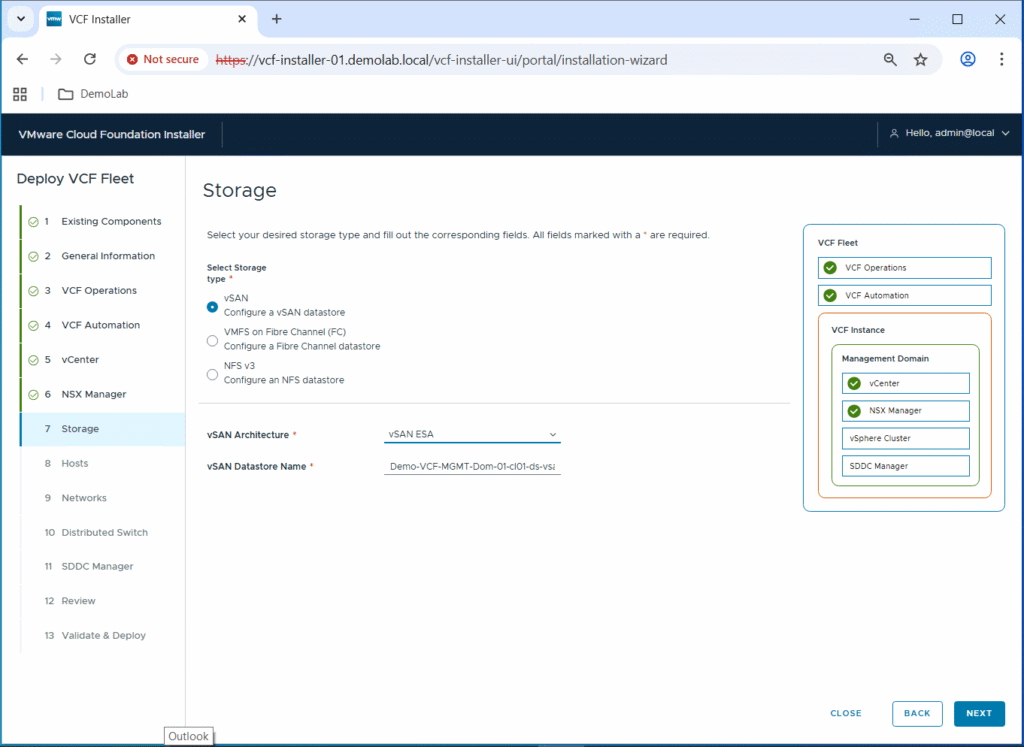Open the apps grid icon in bookmarks bar
The width and height of the screenshot is (1024, 747).
[x=19, y=94]
